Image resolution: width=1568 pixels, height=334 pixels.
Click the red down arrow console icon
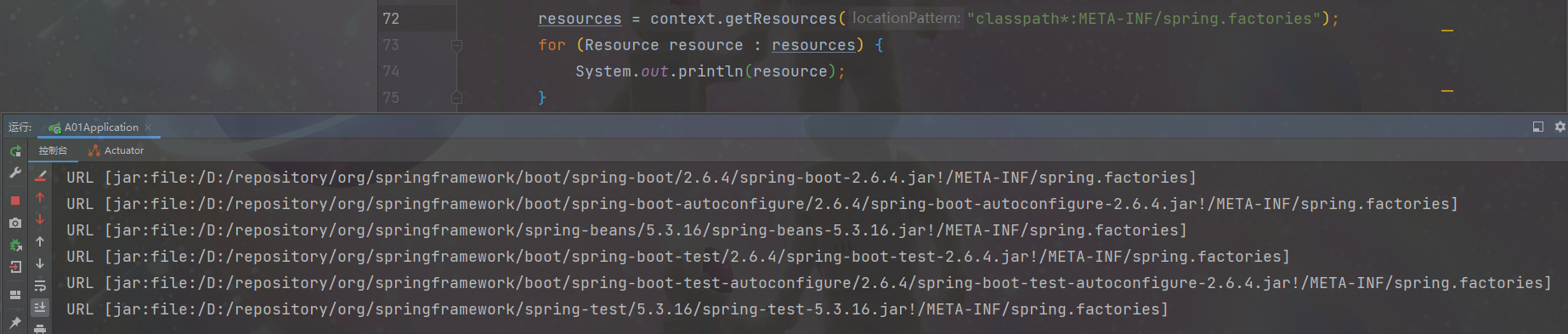(x=40, y=219)
